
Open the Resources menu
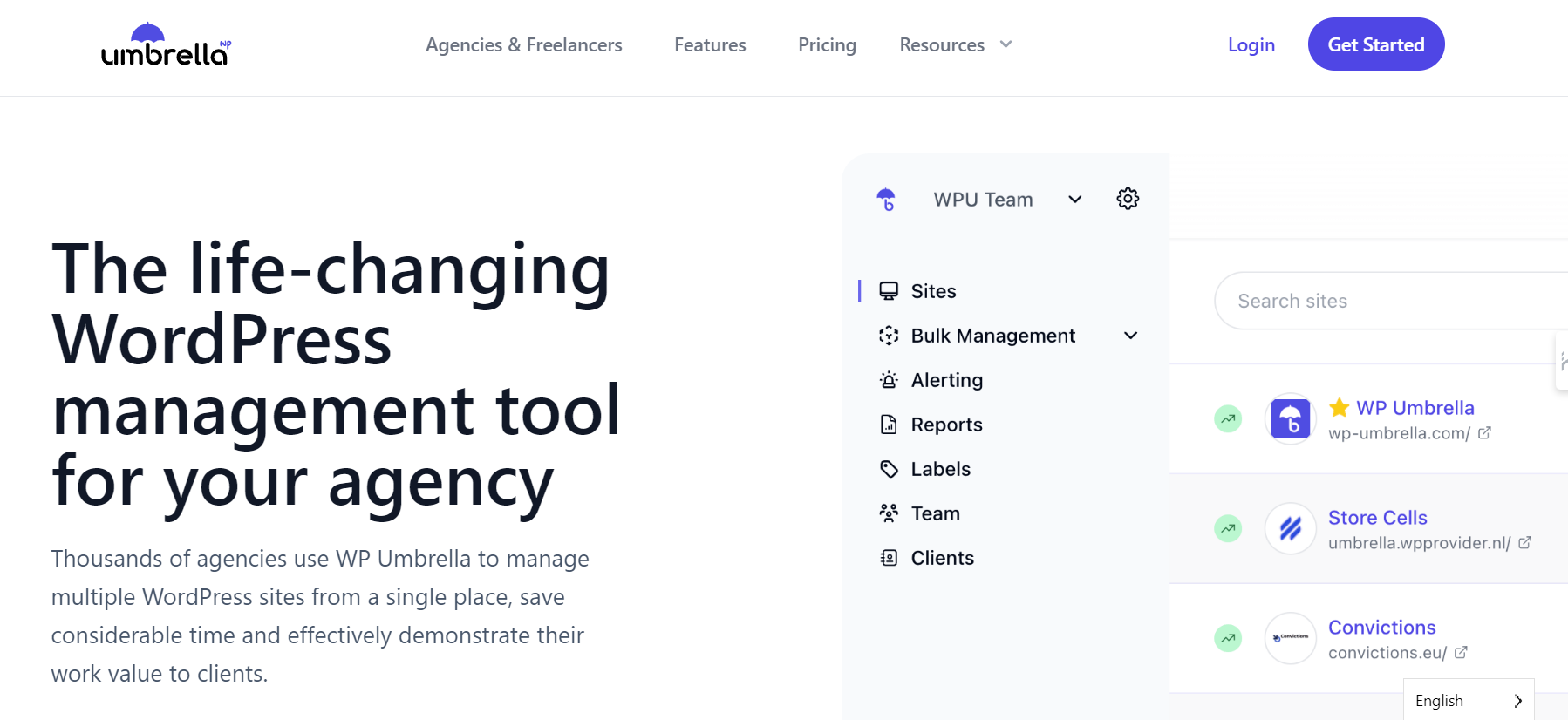tap(942, 44)
